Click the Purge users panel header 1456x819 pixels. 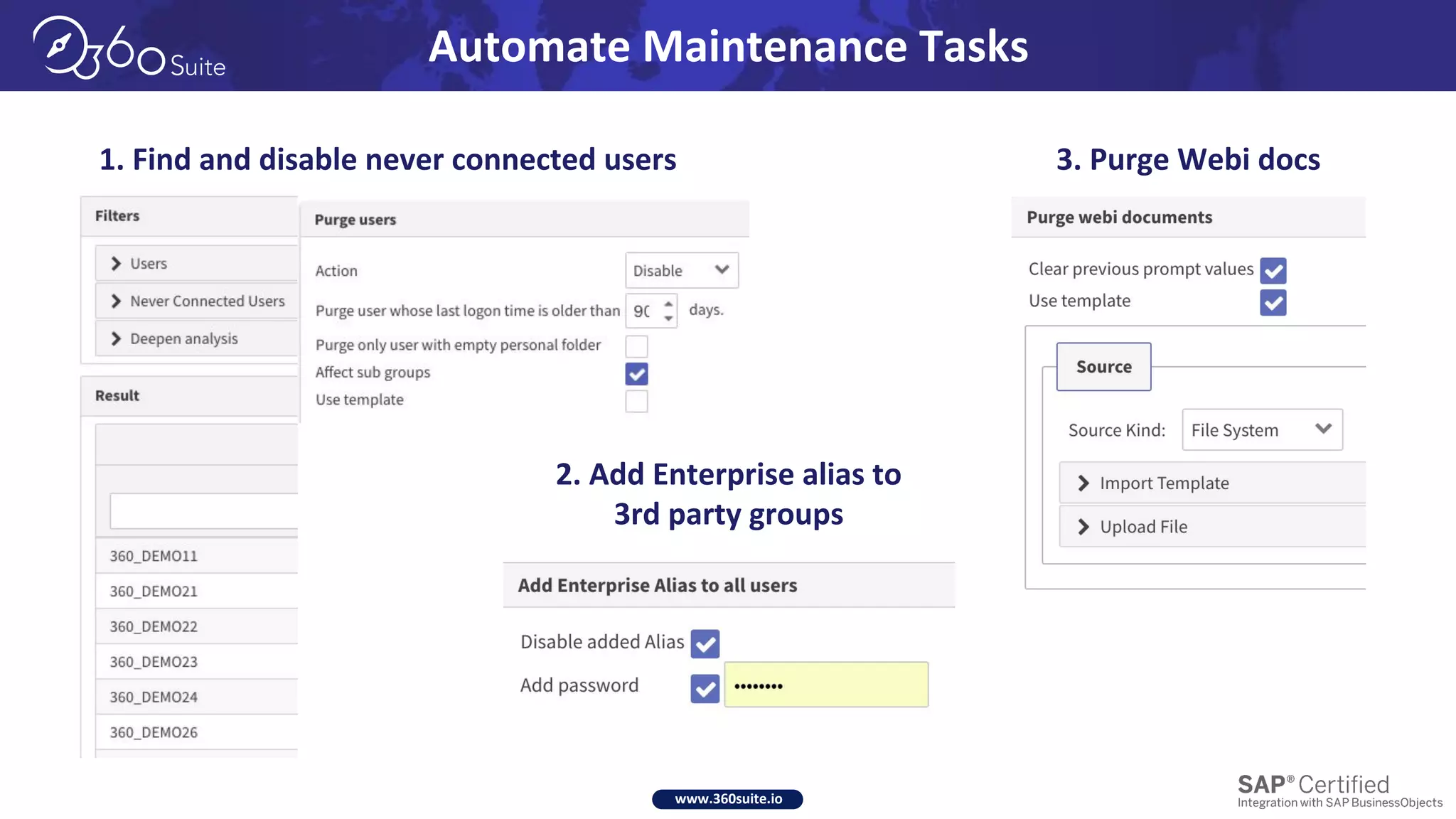(525, 219)
